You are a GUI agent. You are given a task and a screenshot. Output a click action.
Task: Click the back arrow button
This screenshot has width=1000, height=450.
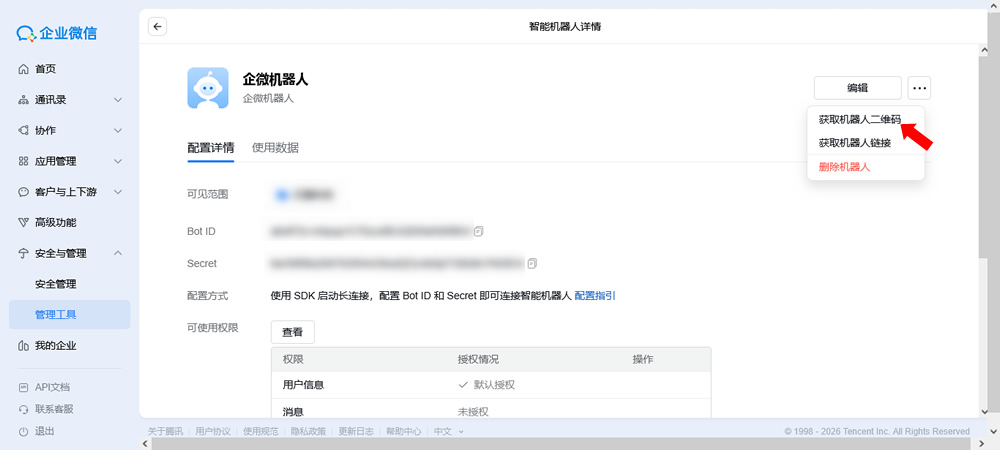(157, 27)
